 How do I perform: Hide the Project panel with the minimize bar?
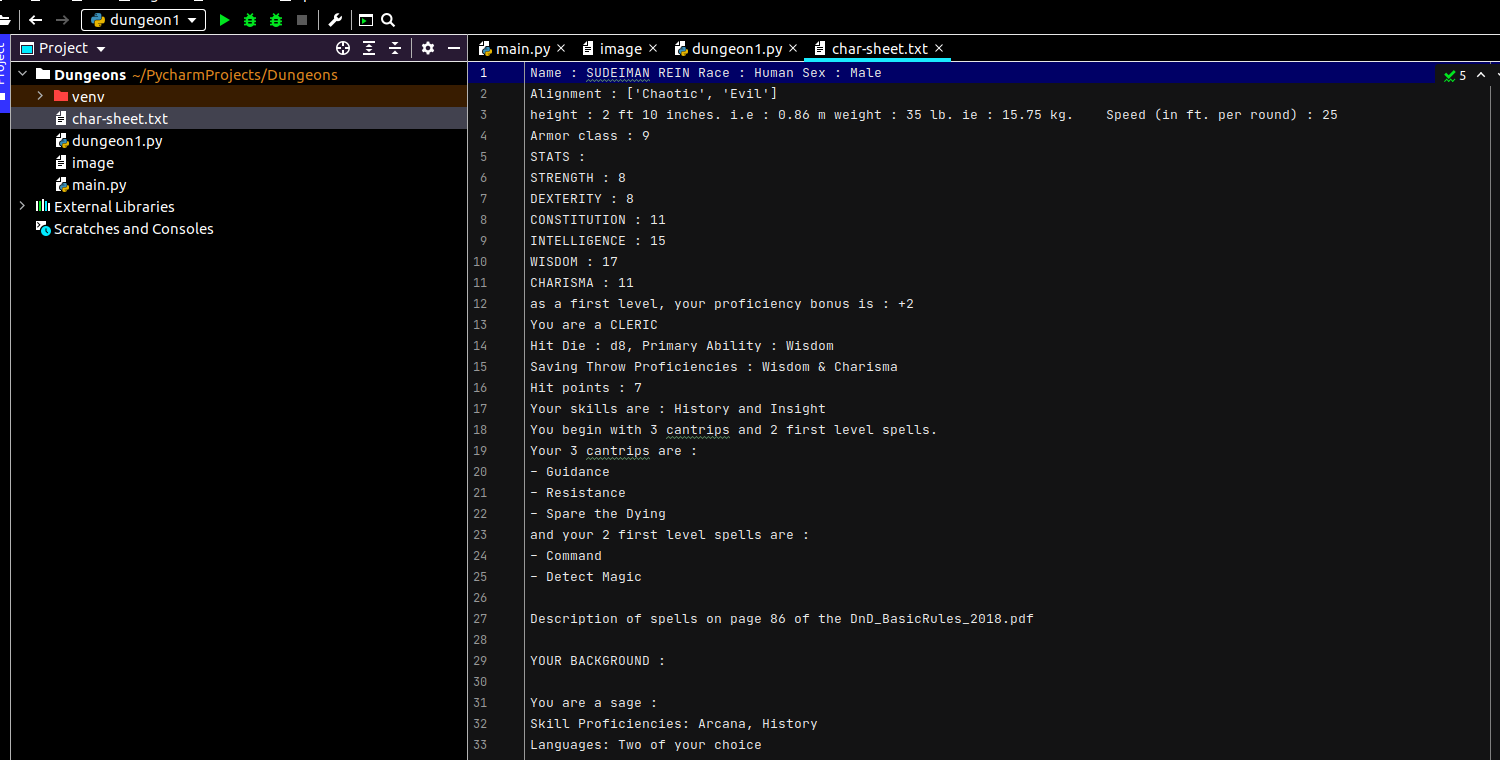454,48
